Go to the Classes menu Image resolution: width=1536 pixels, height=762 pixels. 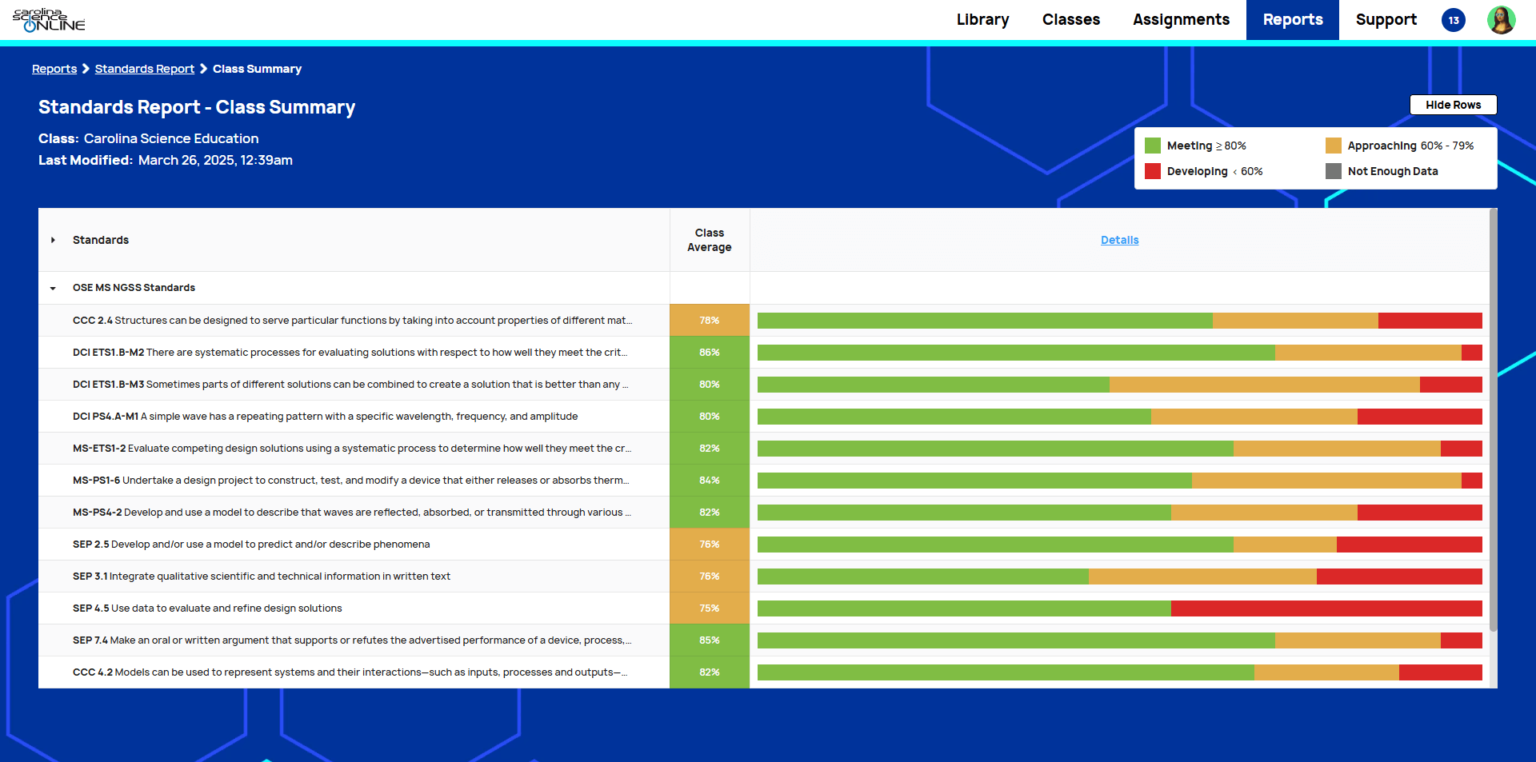1070,20
